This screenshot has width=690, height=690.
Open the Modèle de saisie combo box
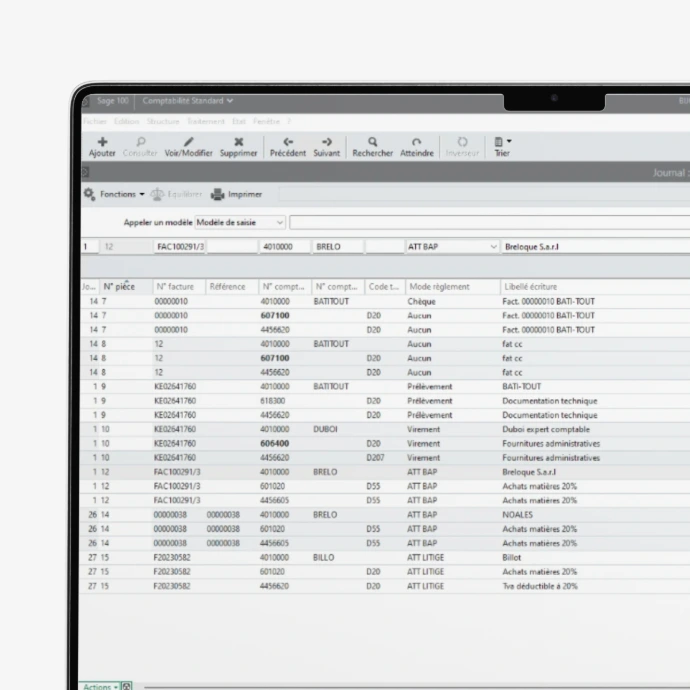click(240, 223)
